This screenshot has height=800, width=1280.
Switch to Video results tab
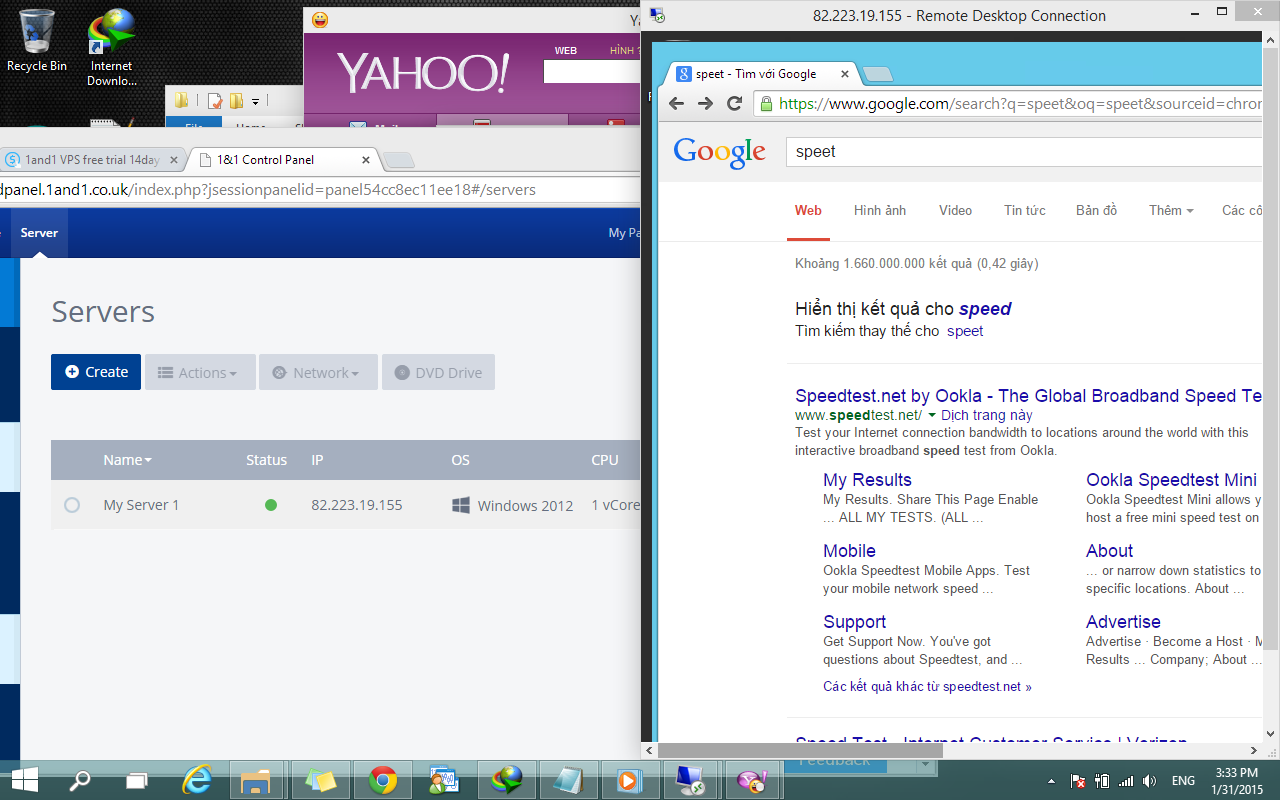[x=955, y=210]
